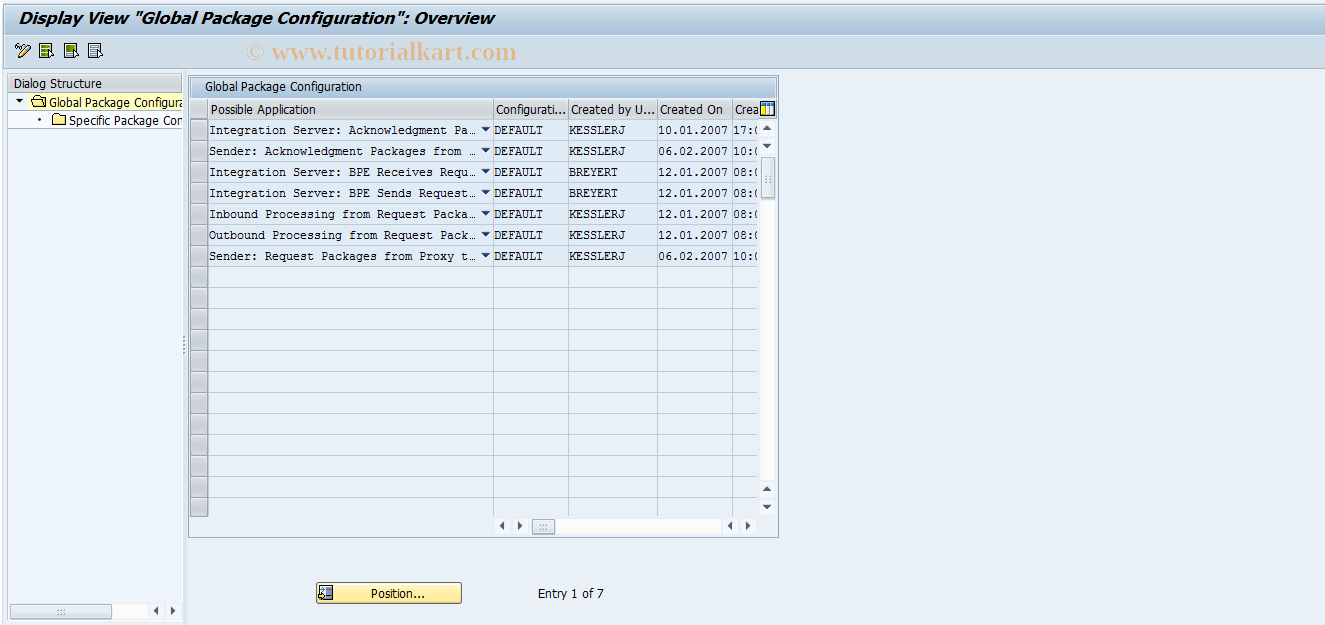Image resolution: width=1325 pixels, height=625 pixels.
Task: Click the Position... button
Action: click(x=389, y=593)
